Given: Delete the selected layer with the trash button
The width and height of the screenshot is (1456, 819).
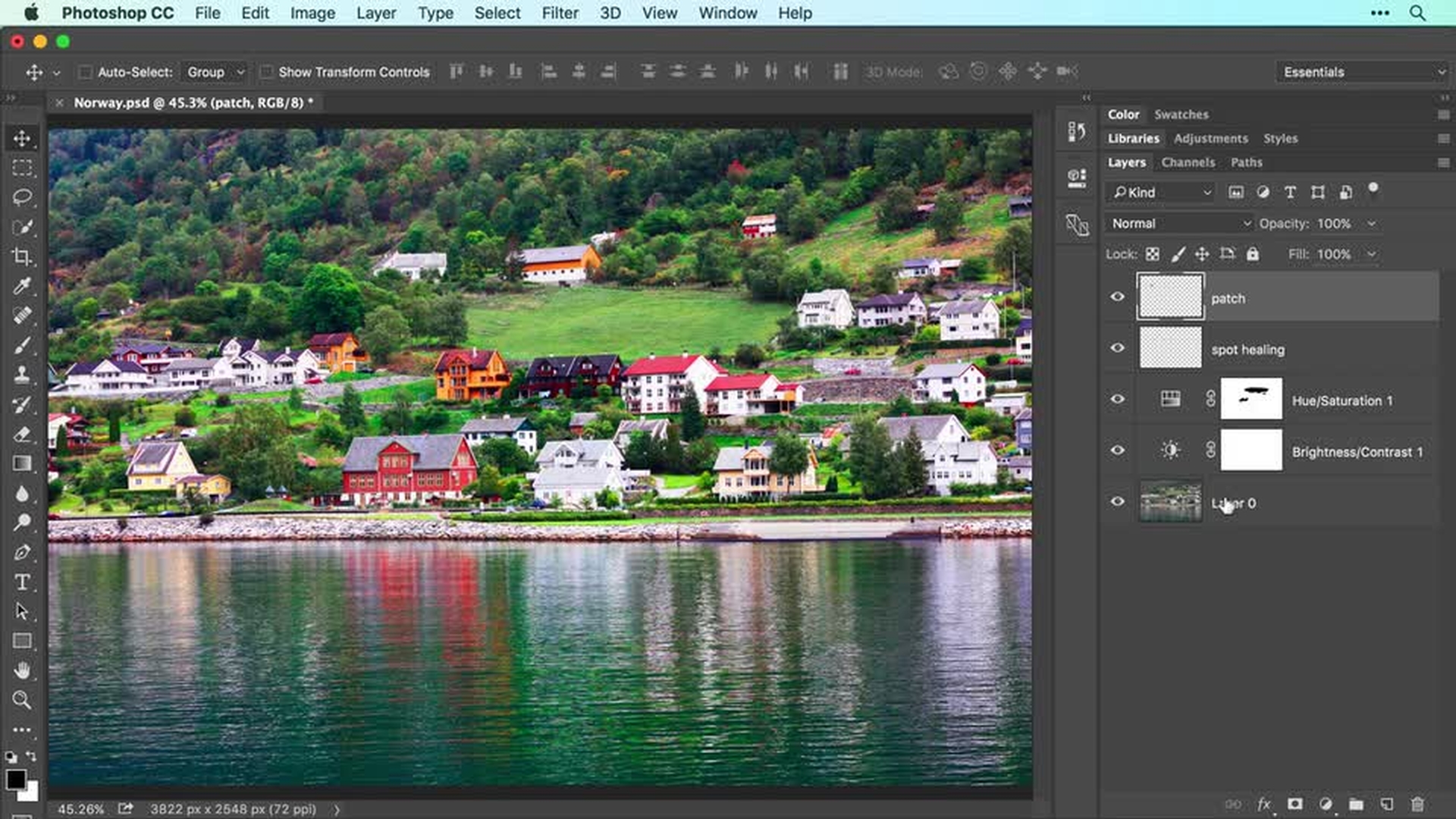Looking at the screenshot, I should pyautogui.click(x=1418, y=805).
